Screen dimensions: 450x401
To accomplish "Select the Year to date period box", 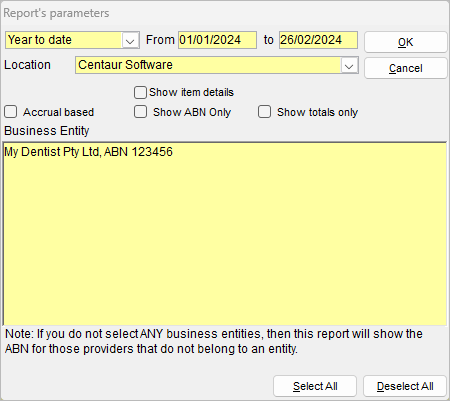I will click(72, 40).
